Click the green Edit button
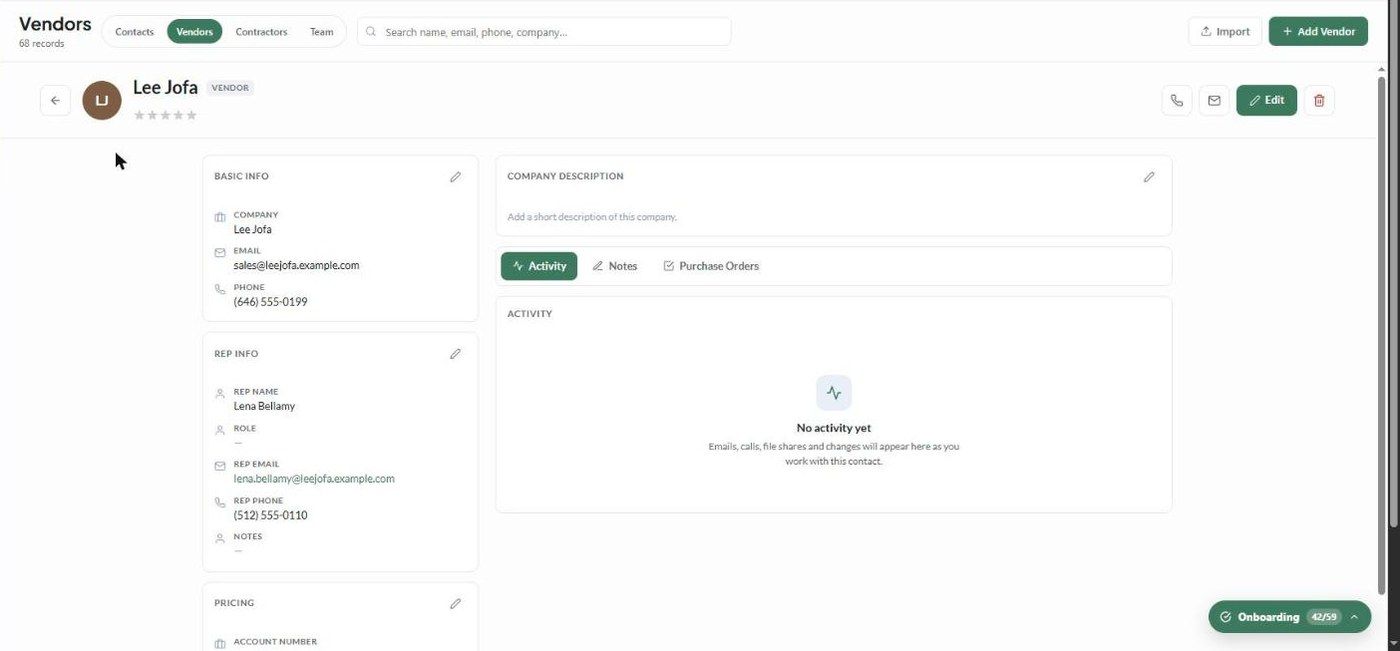This screenshot has width=1400, height=651. 1266,100
